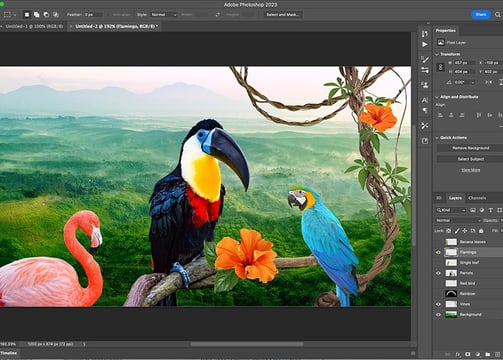This screenshot has width=503, height=360.
Task: Open the History panel icon in the dock
Action: point(425,34)
